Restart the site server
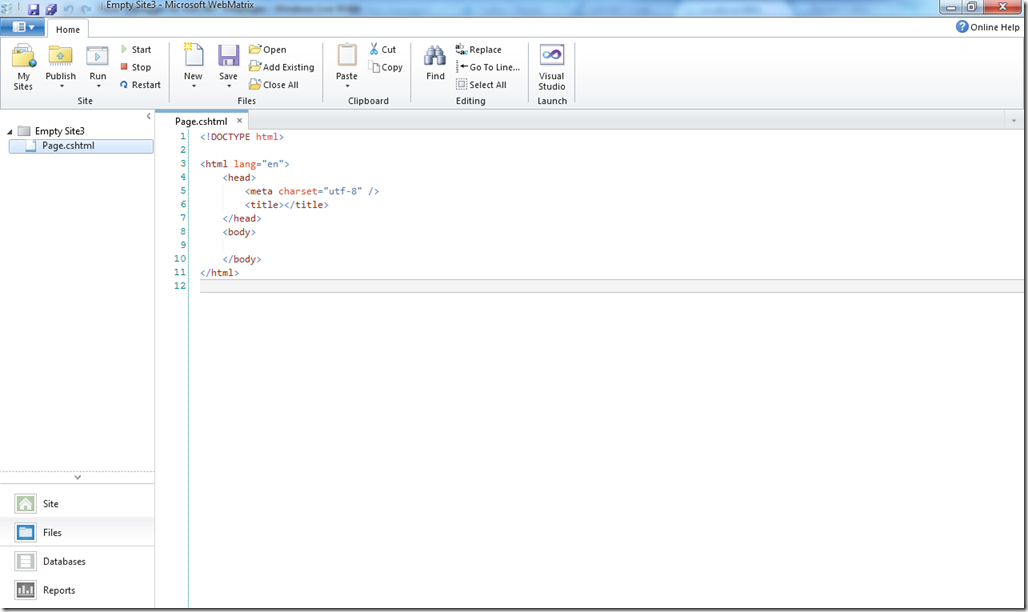This screenshot has width=1028, height=612. pos(140,85)
